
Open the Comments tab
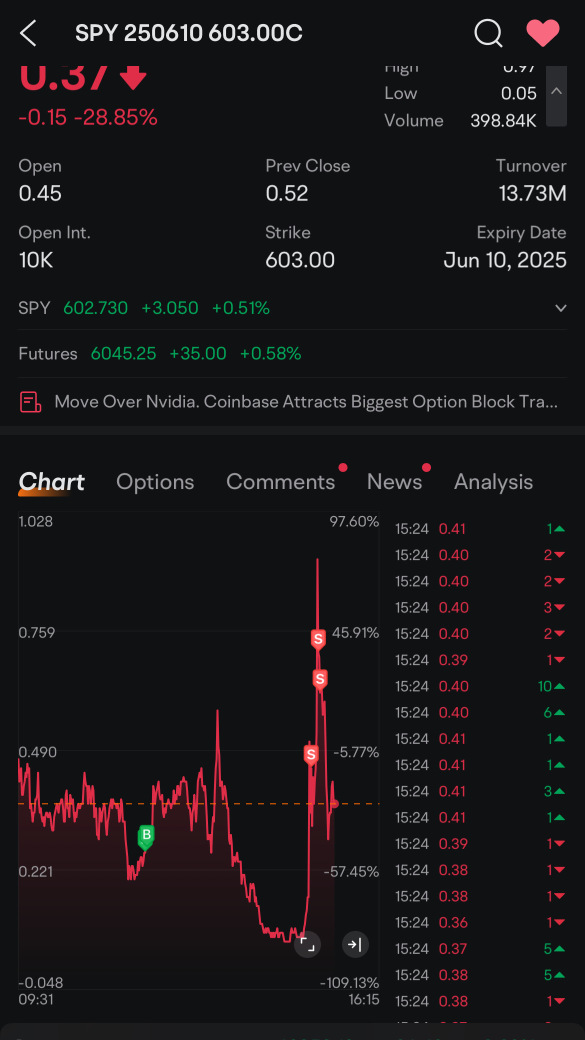[281, 482]
